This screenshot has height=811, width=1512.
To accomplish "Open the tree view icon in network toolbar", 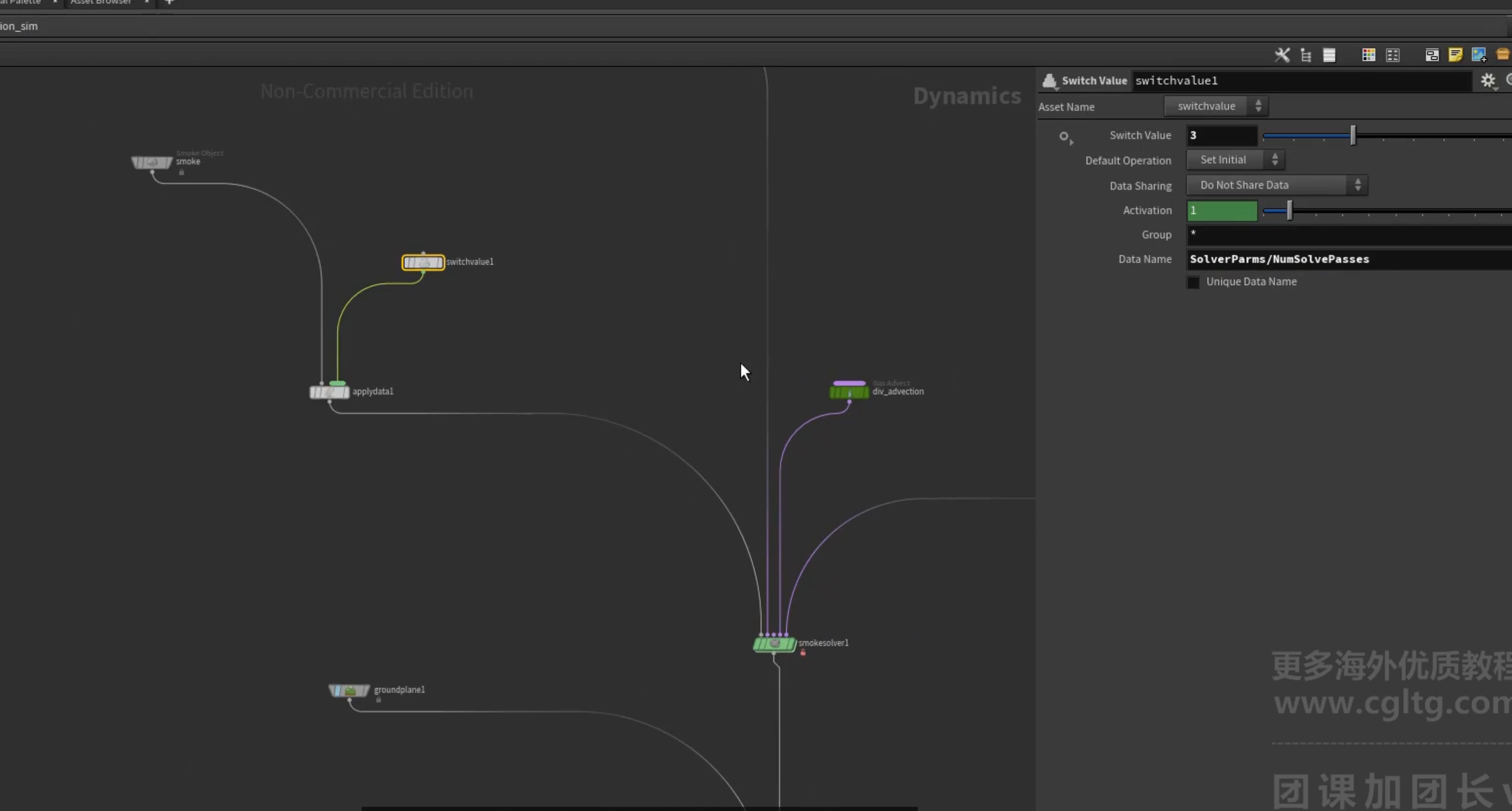I will pos(1306,55).
